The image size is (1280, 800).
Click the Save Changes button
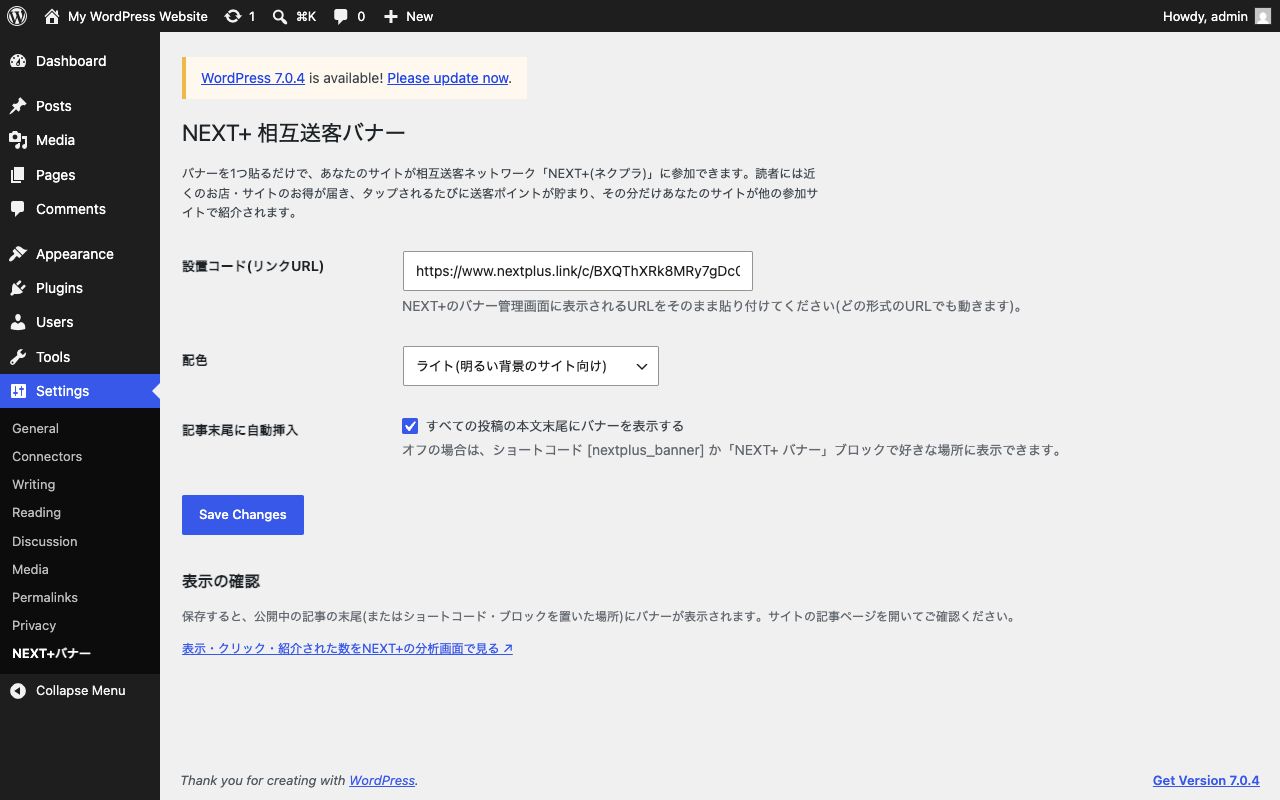(243, 515)
